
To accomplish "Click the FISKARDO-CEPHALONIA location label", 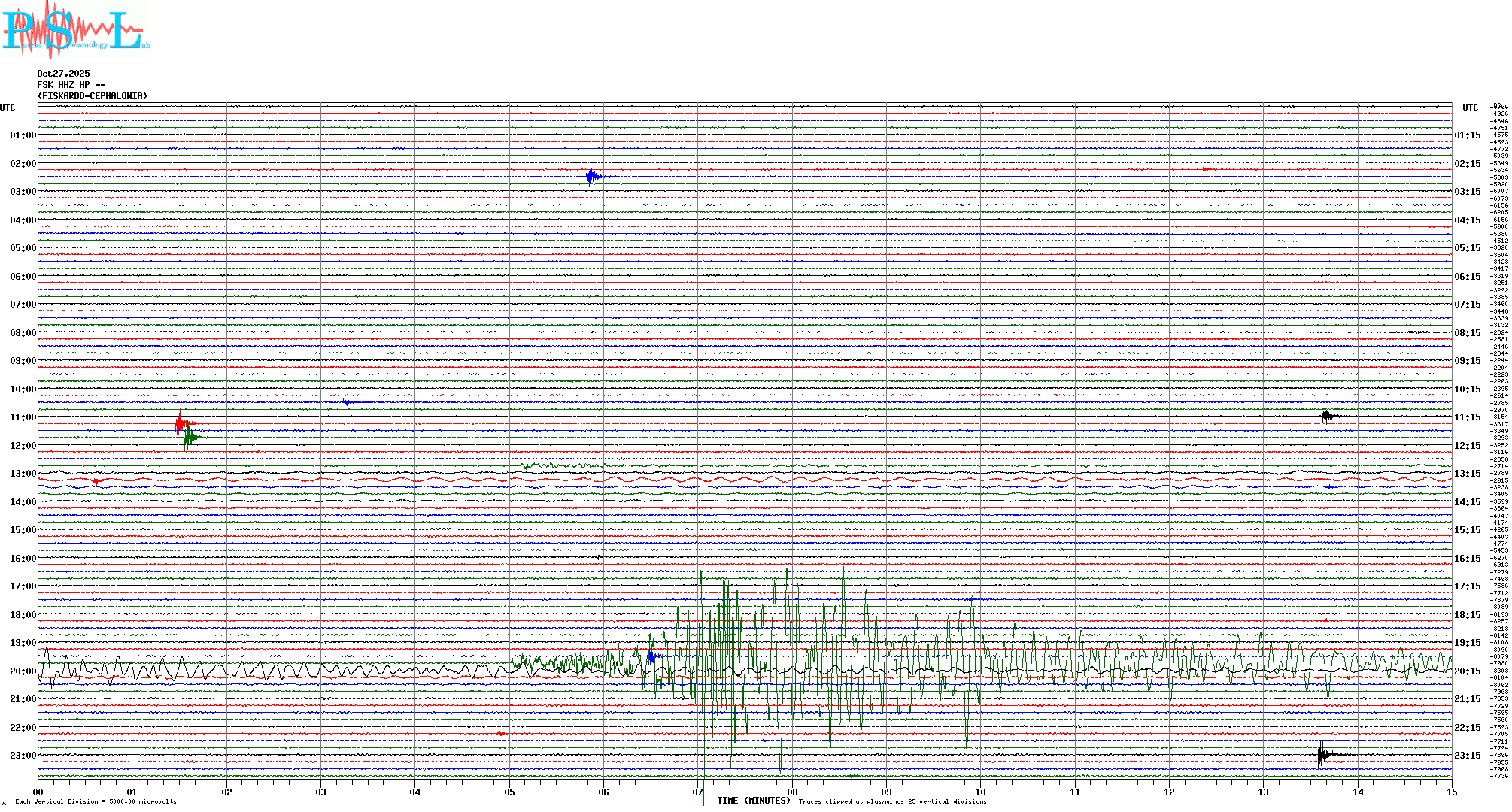I will coord(93,96).
